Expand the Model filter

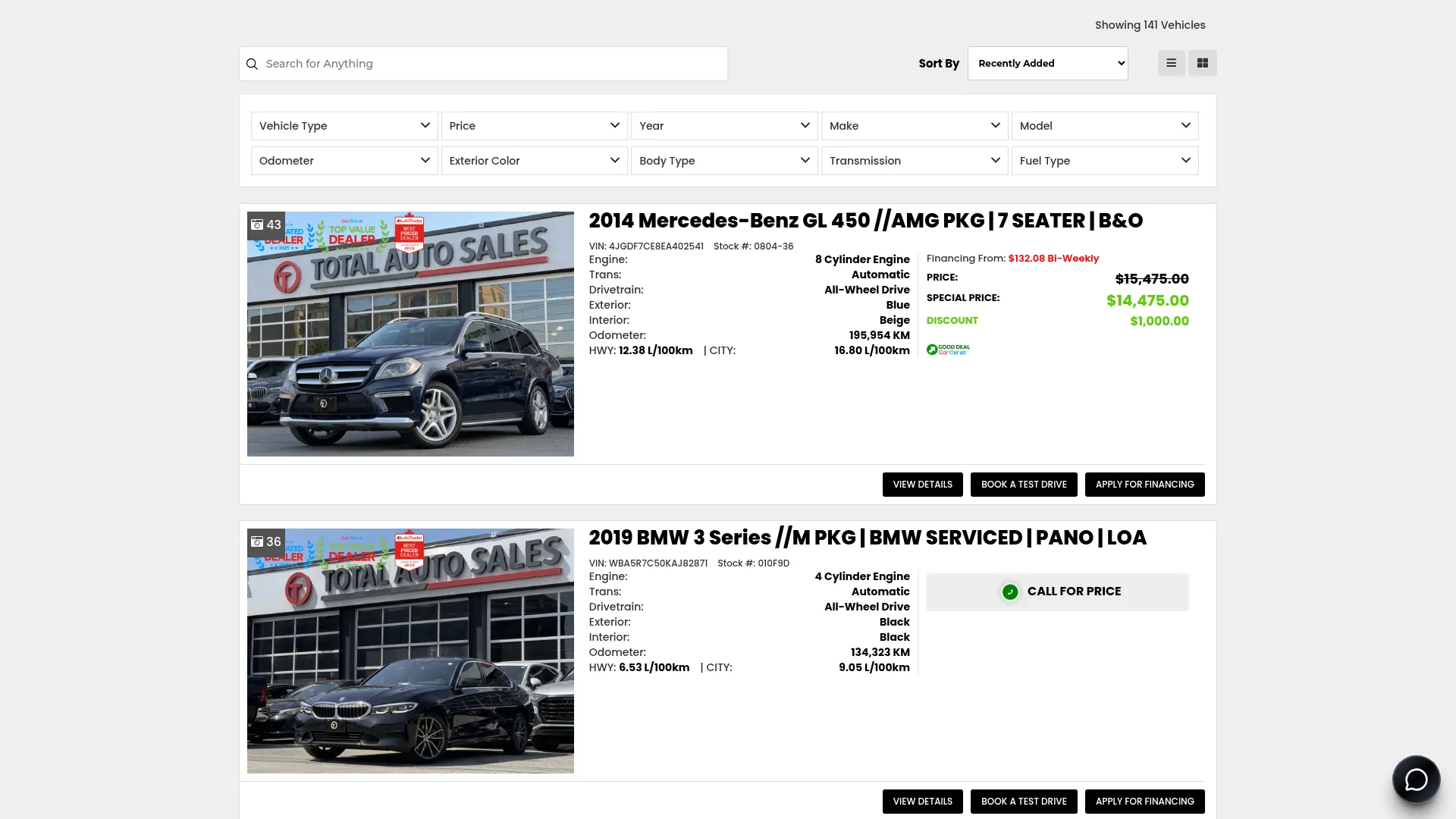(x=1105, y=126)
